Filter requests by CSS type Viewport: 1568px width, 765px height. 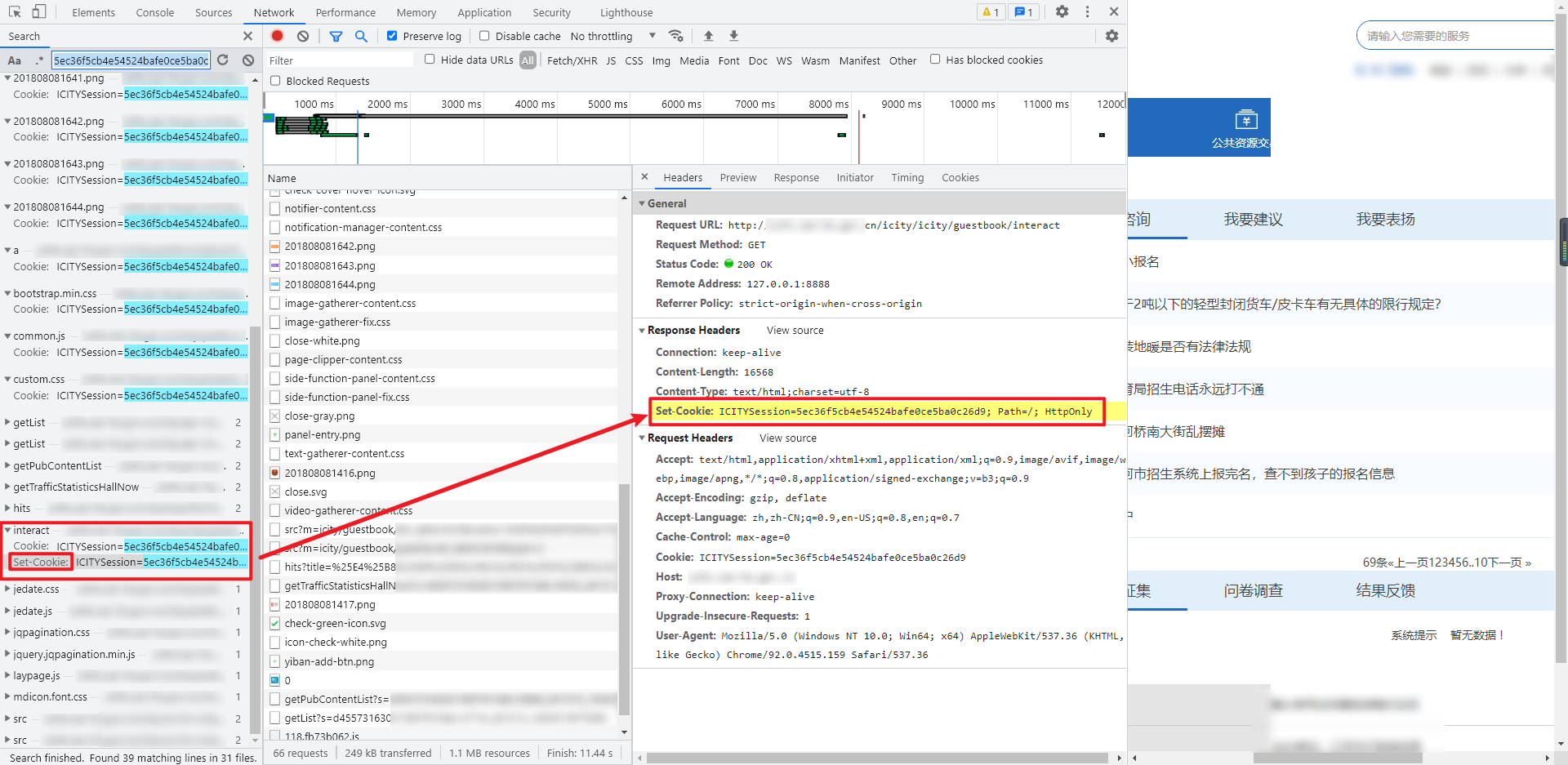pyautogui.click(x=634, y=60)
